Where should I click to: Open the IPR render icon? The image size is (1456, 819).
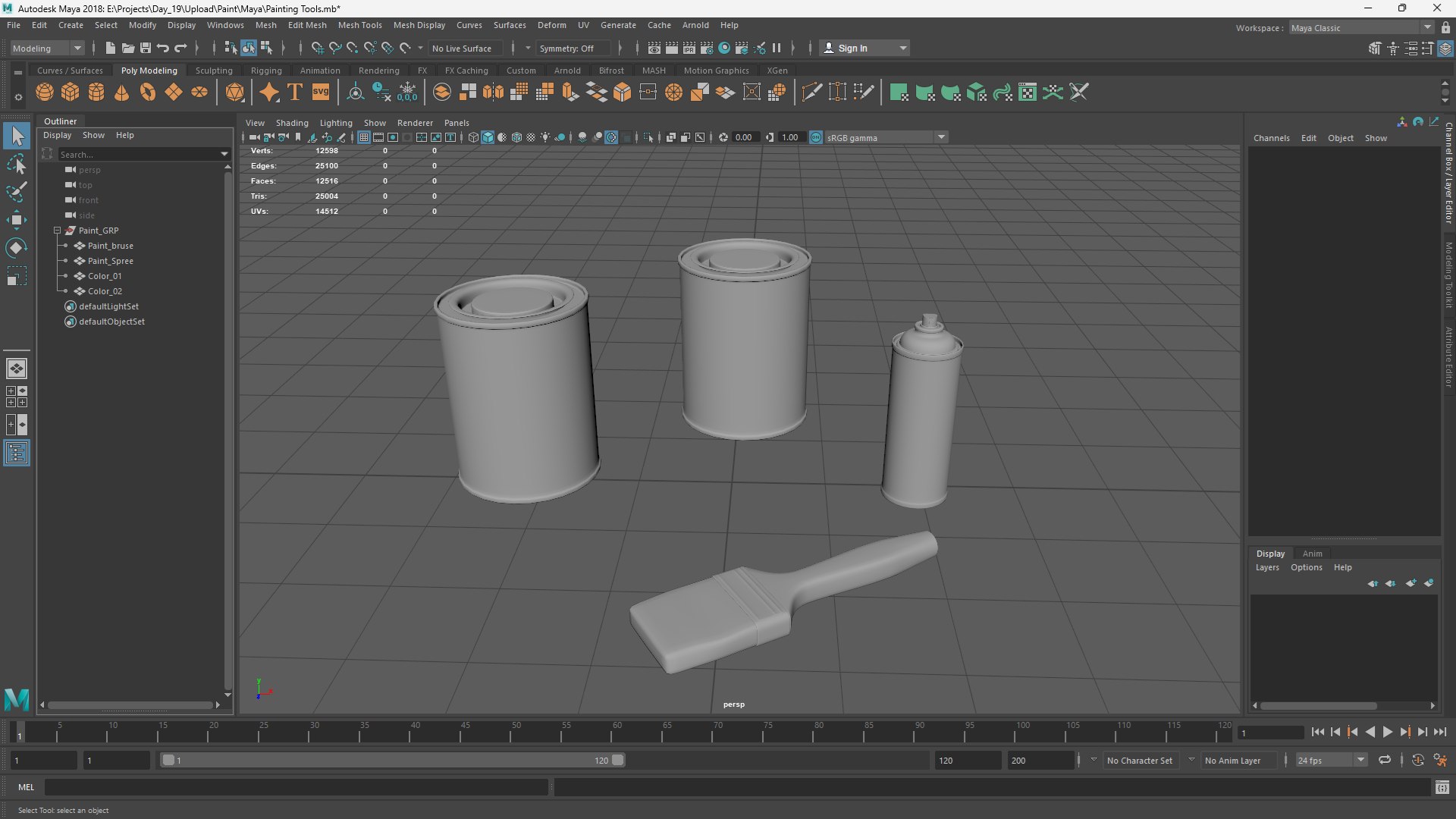(689, 48)
